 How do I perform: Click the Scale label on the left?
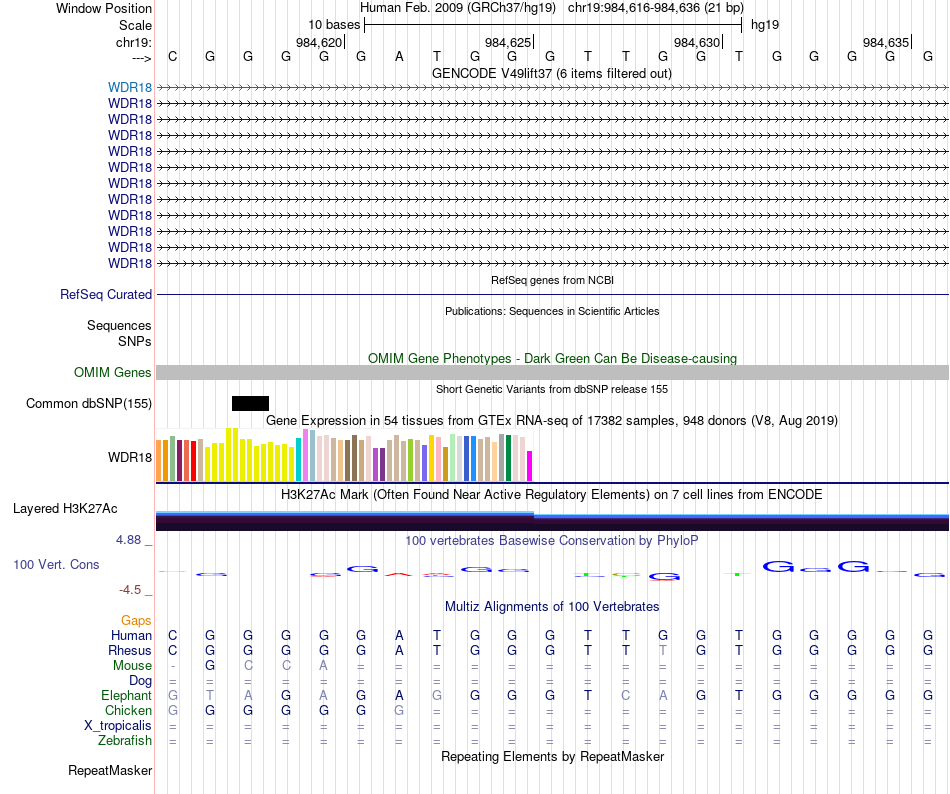coord(135,25)
